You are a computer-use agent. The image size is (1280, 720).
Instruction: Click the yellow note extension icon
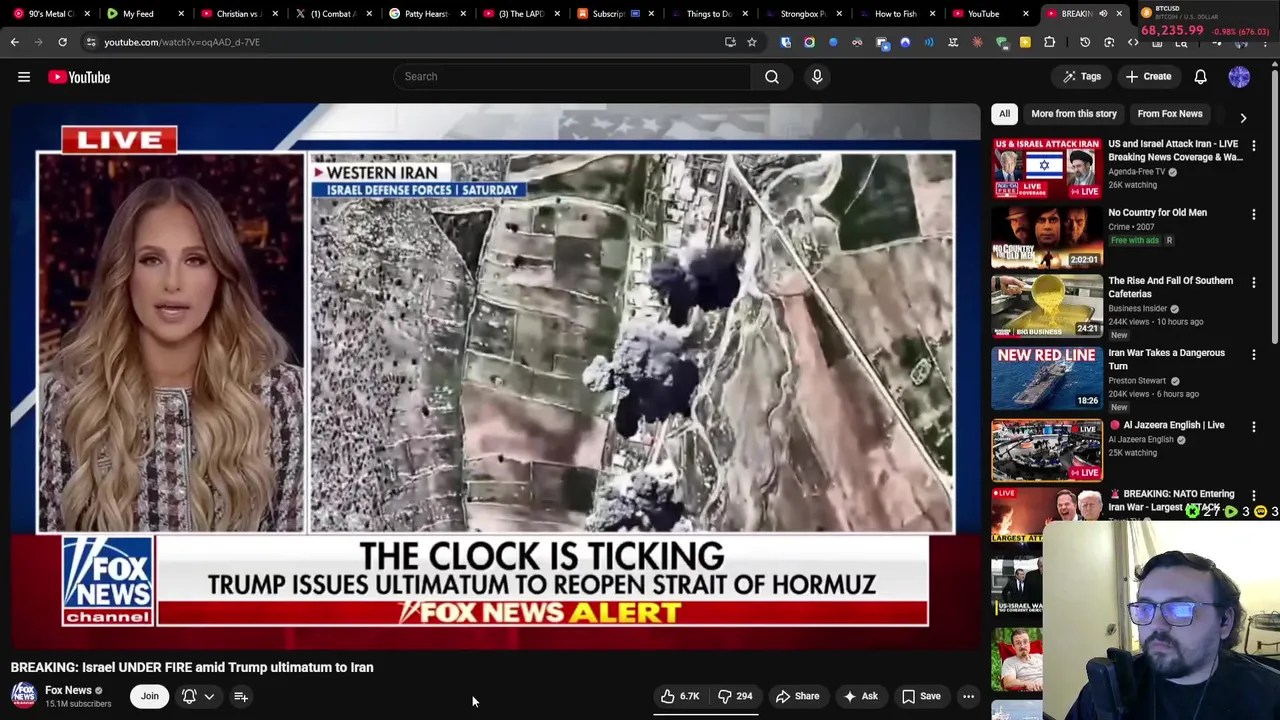(1025, 42)
